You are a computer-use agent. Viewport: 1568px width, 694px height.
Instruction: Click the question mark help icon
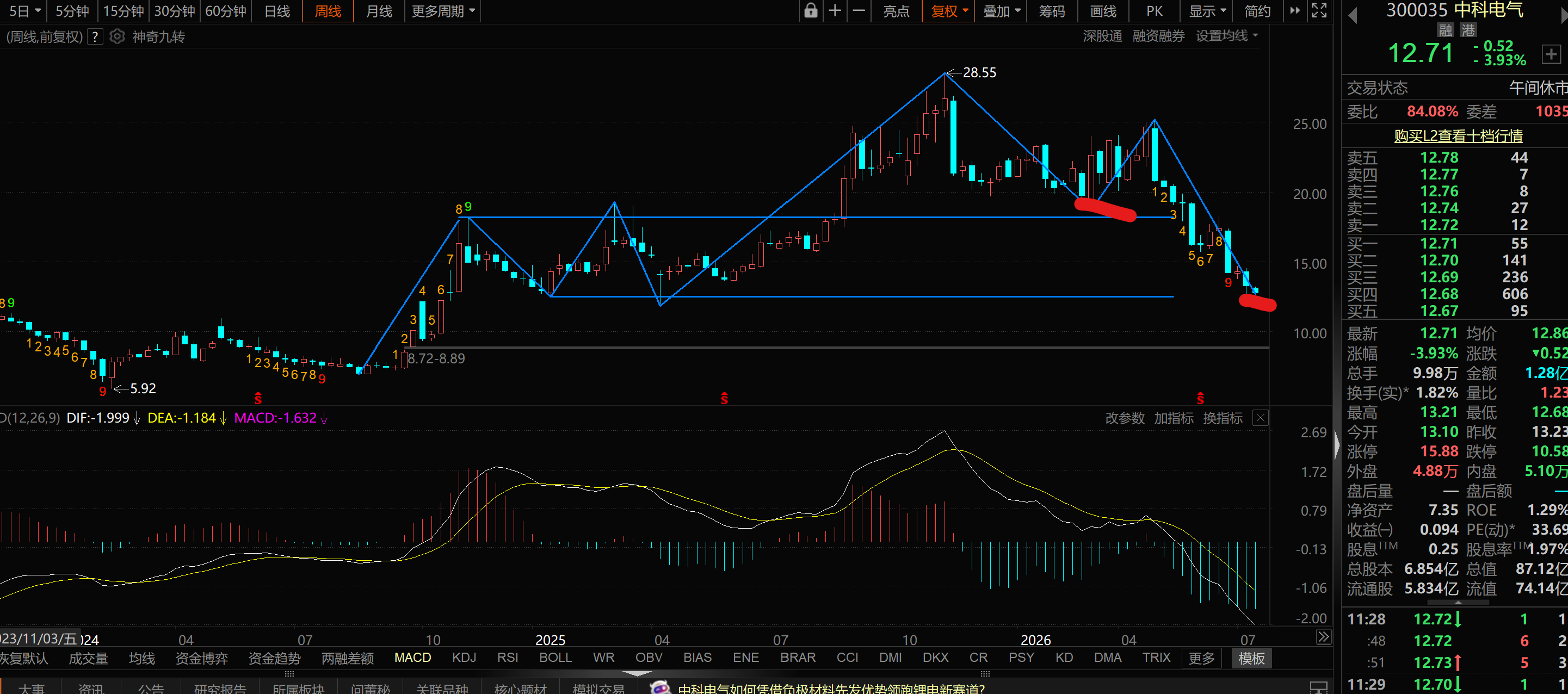click(95, 37)
